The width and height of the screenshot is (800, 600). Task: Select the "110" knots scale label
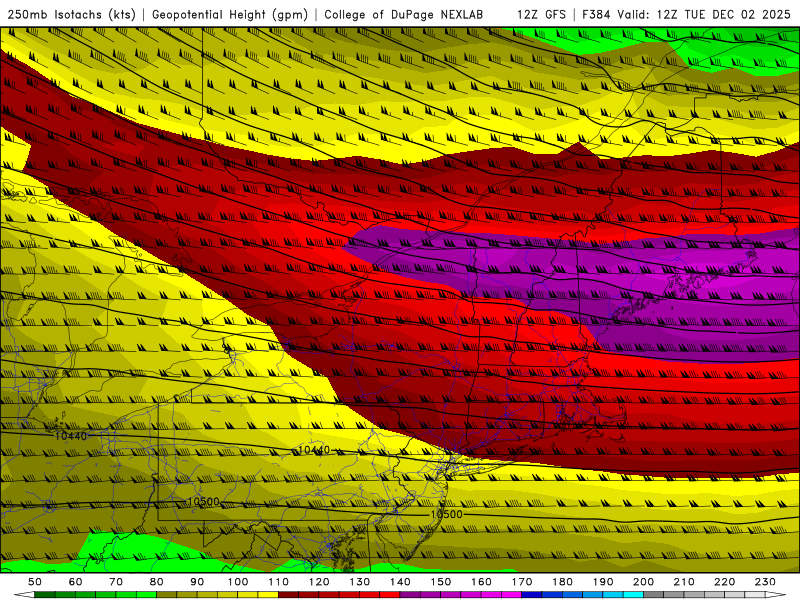tap(279, 582)
